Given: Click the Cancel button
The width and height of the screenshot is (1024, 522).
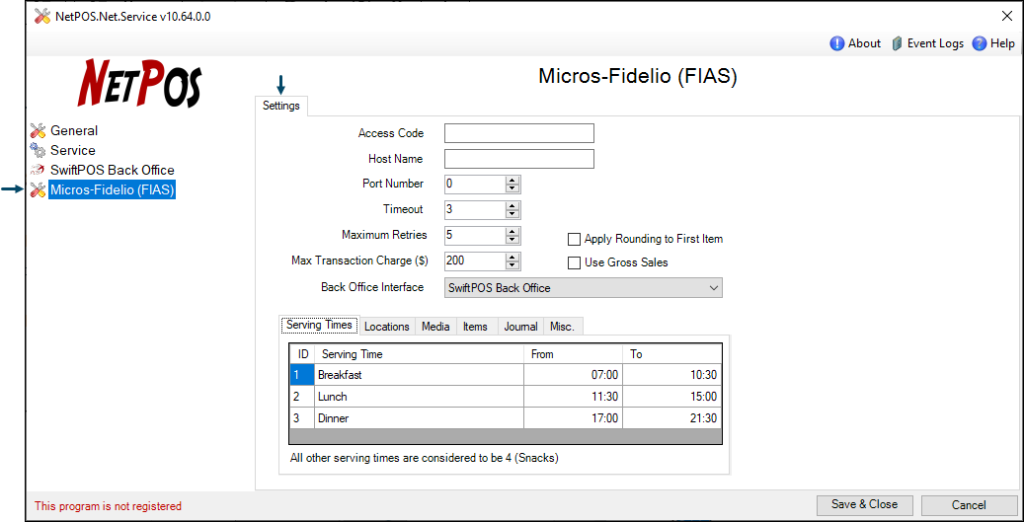Looking at the screenshot, I should tap(968, 505).
